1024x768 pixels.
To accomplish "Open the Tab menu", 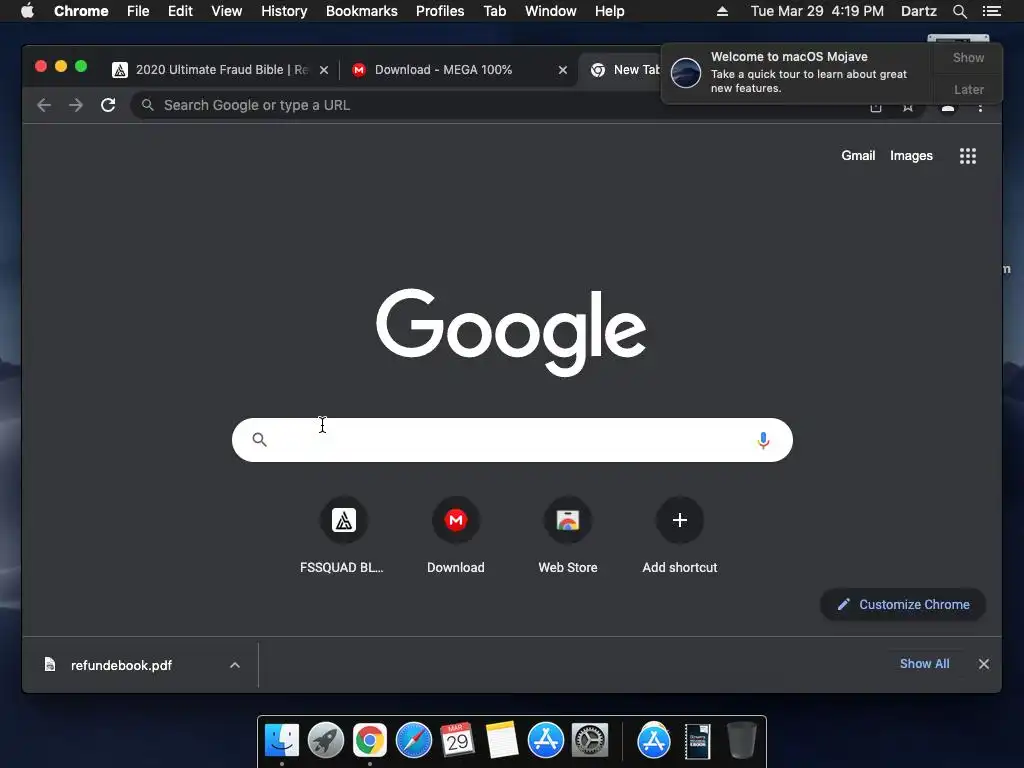I will tap(495, 11).
